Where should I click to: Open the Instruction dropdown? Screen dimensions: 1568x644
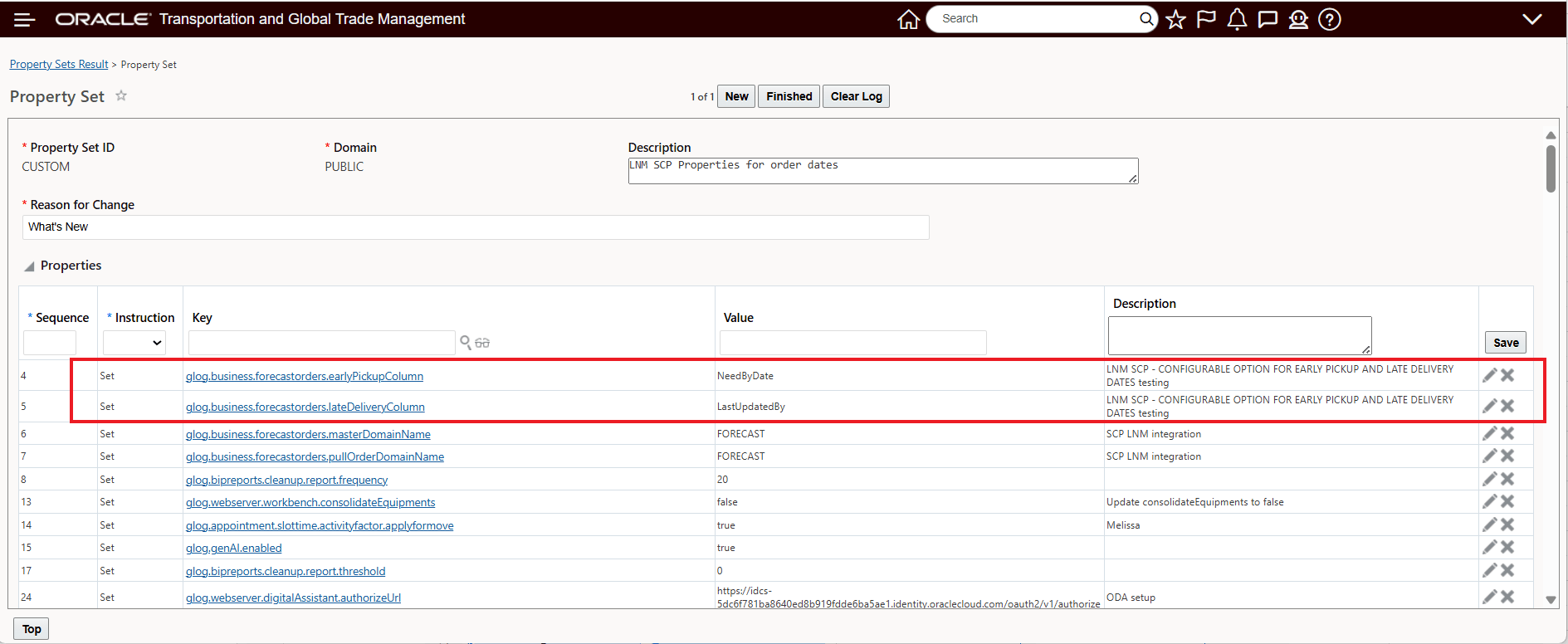click(x=134, y=343)
